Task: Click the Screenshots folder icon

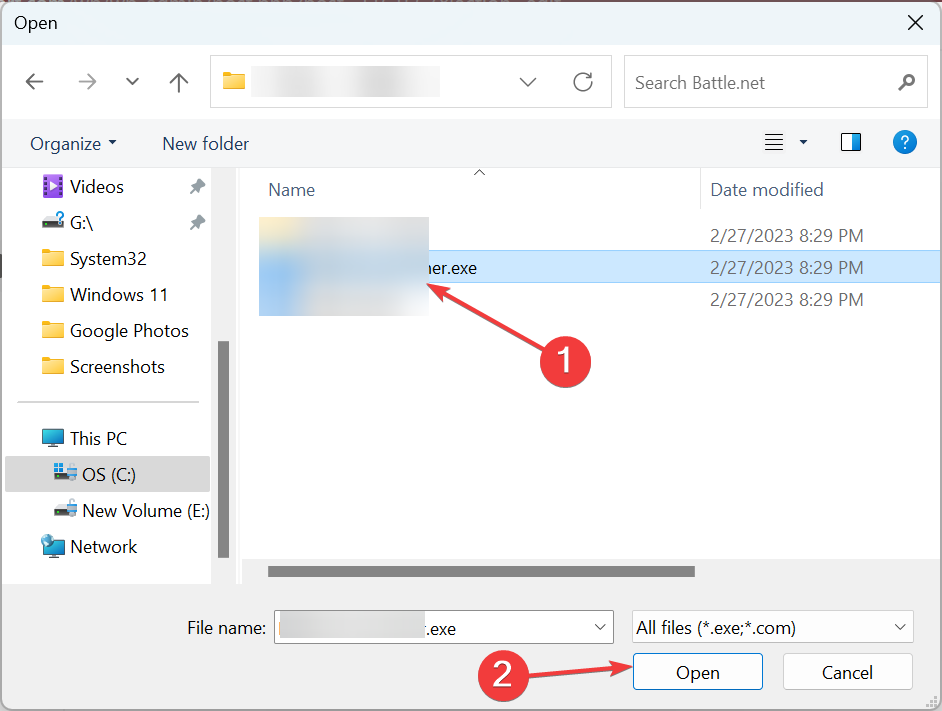Action: [53, 367]
